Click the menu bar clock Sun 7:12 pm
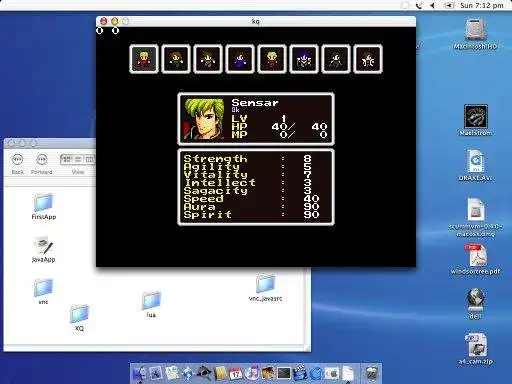Screen dimensions: 512x384 (x=481, y=5)
